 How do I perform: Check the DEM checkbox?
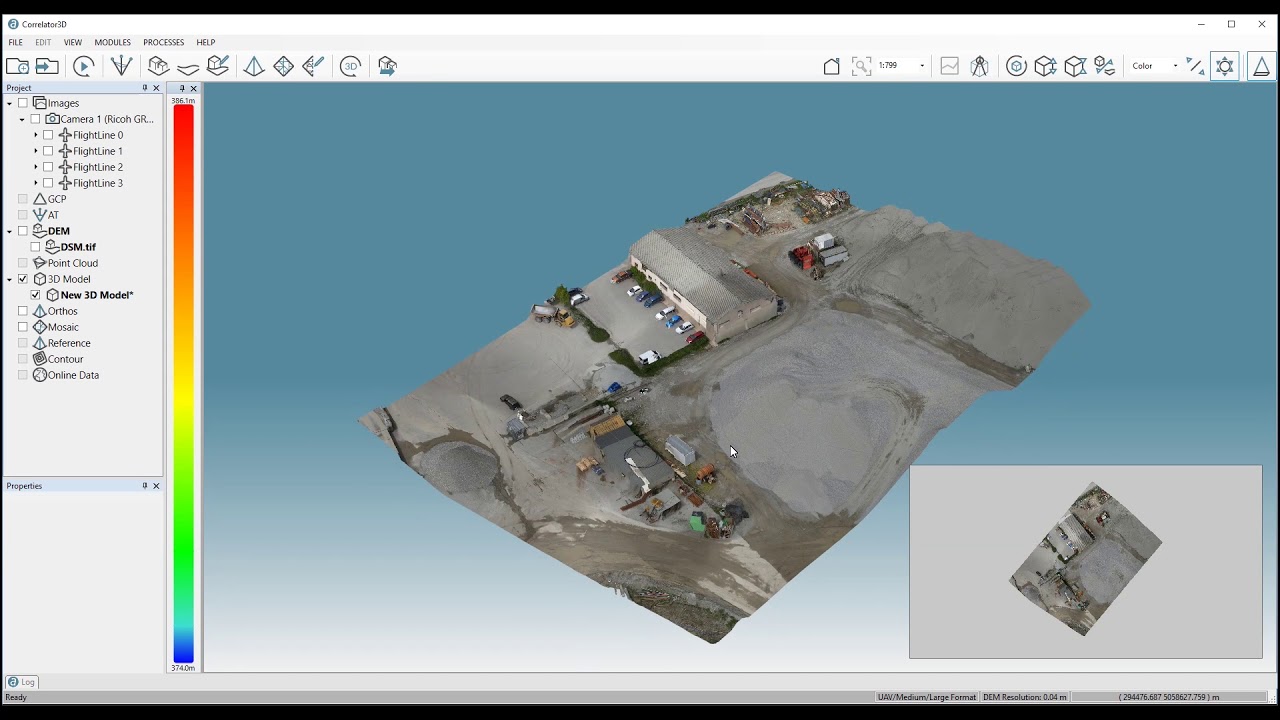click(x=23, y=231)
